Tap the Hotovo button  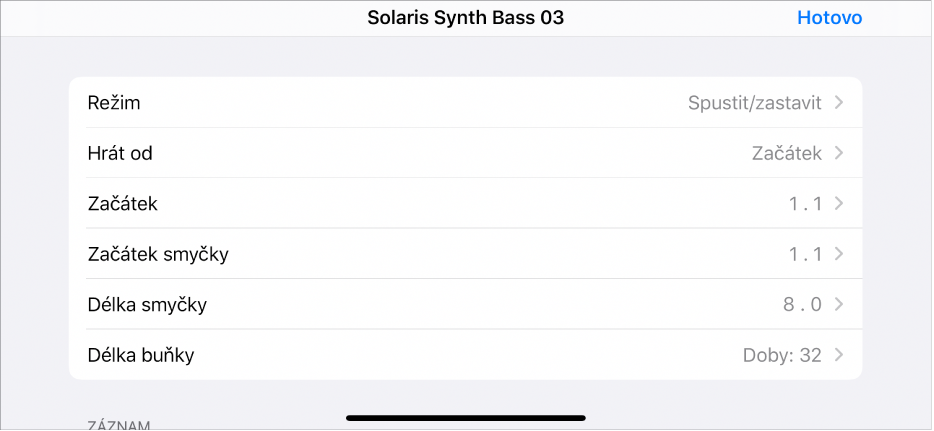click(829, 18)
